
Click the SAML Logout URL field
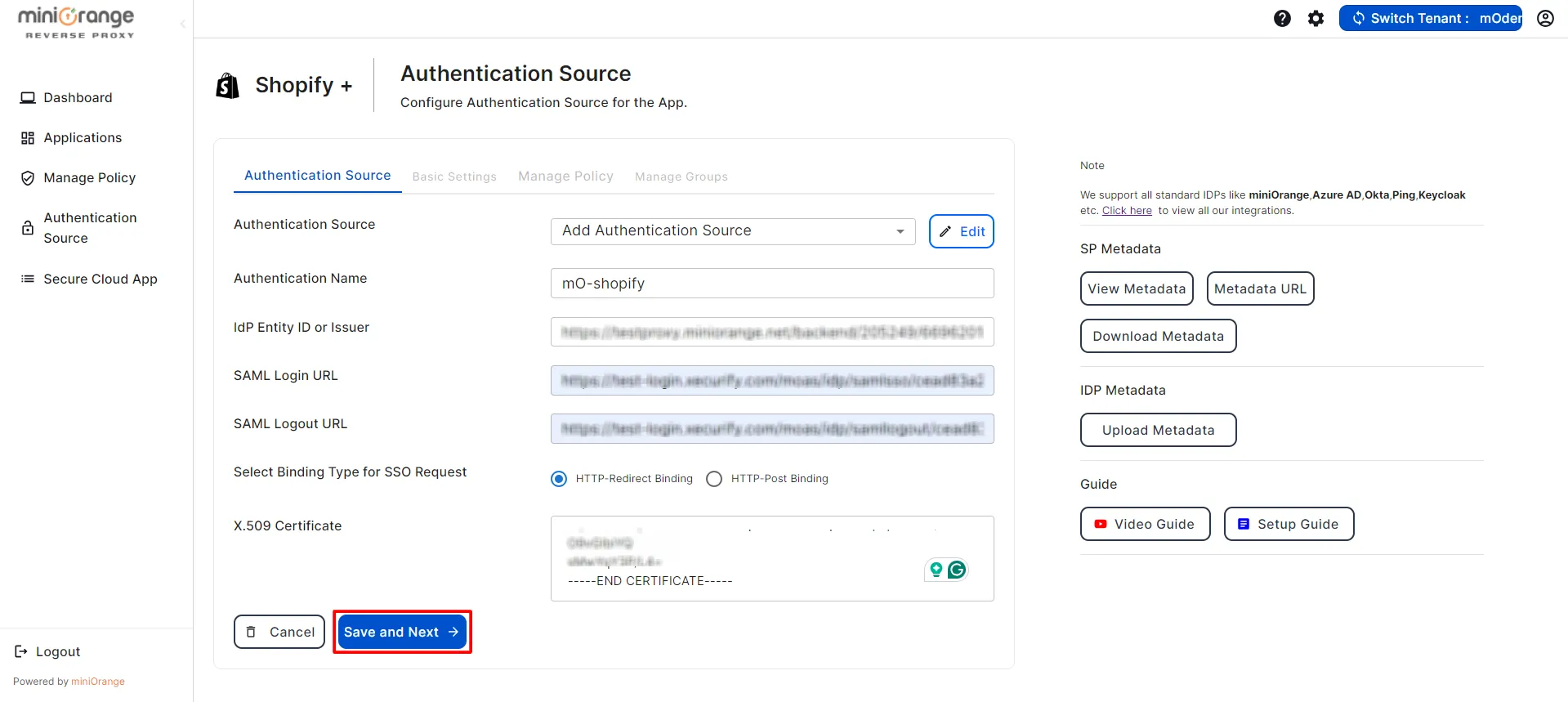click(772, 428)
